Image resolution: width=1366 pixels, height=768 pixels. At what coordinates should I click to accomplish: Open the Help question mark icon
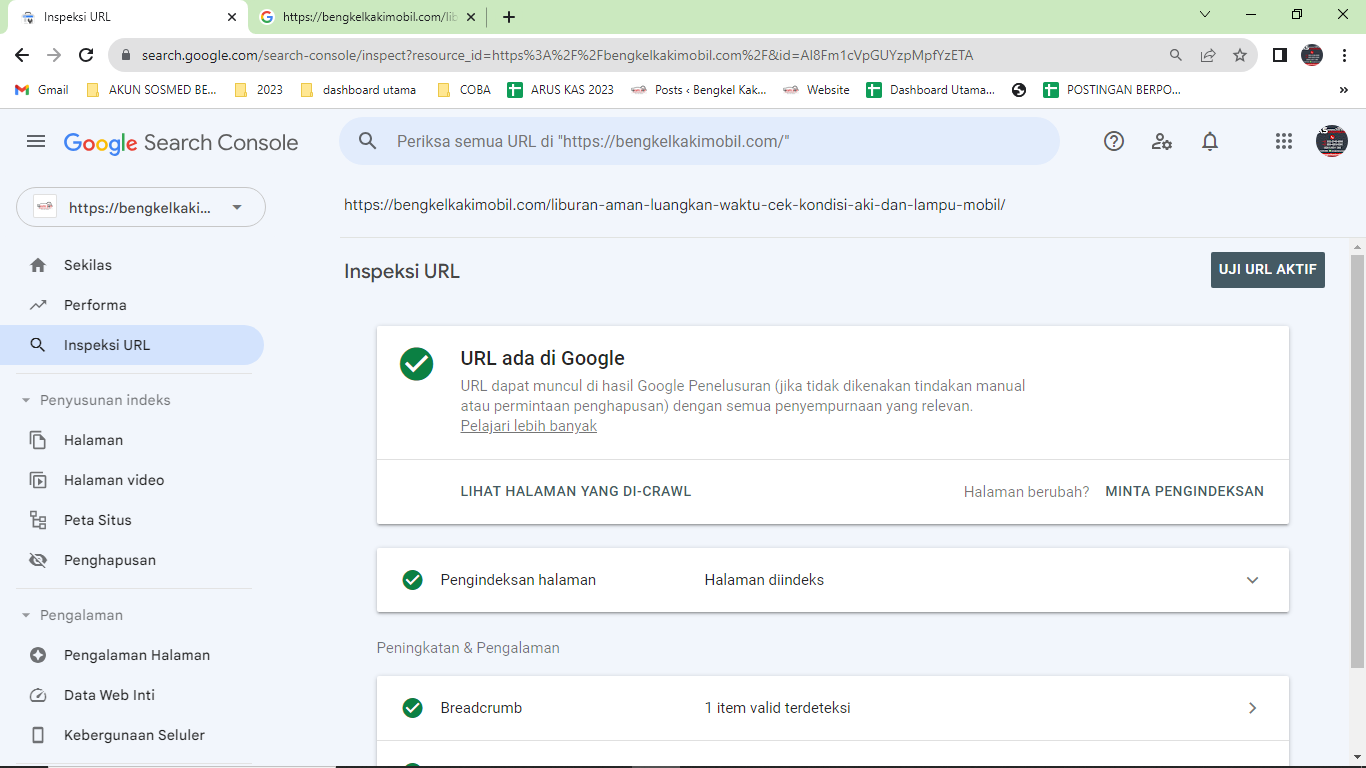click(1114, 142)
